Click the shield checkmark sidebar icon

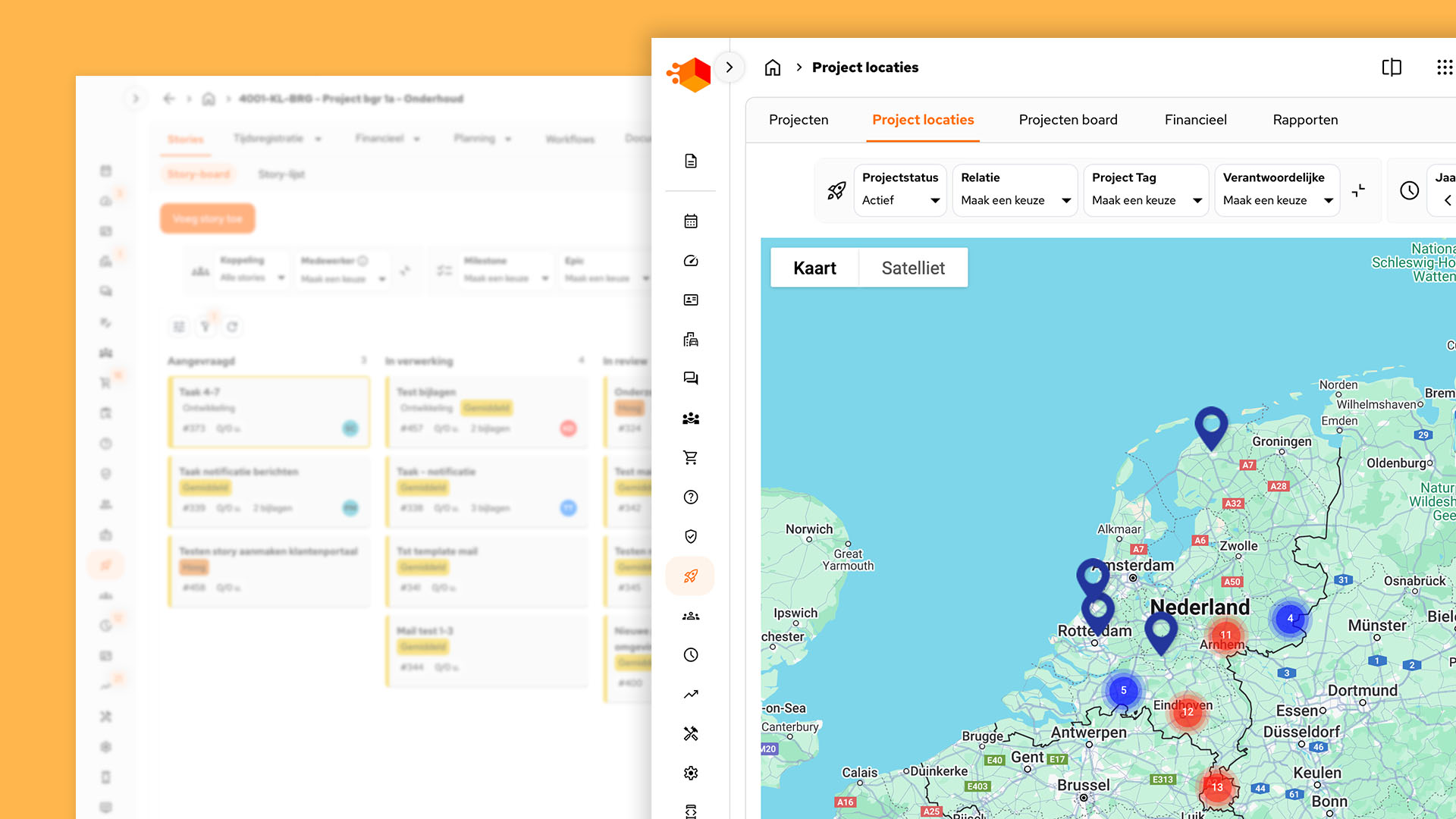tap(690, 536)
